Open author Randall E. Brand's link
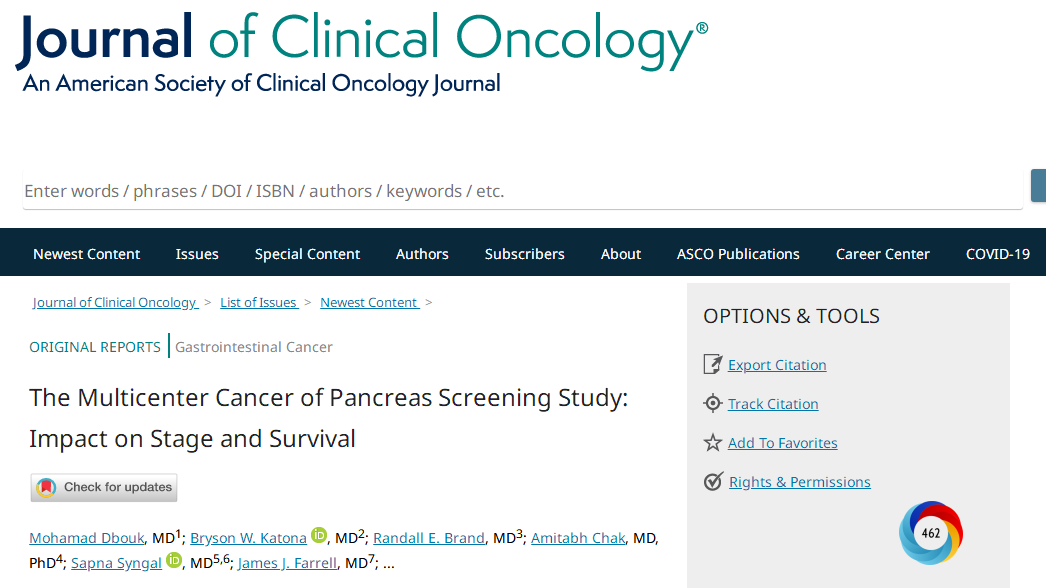 tap(429, 538)
